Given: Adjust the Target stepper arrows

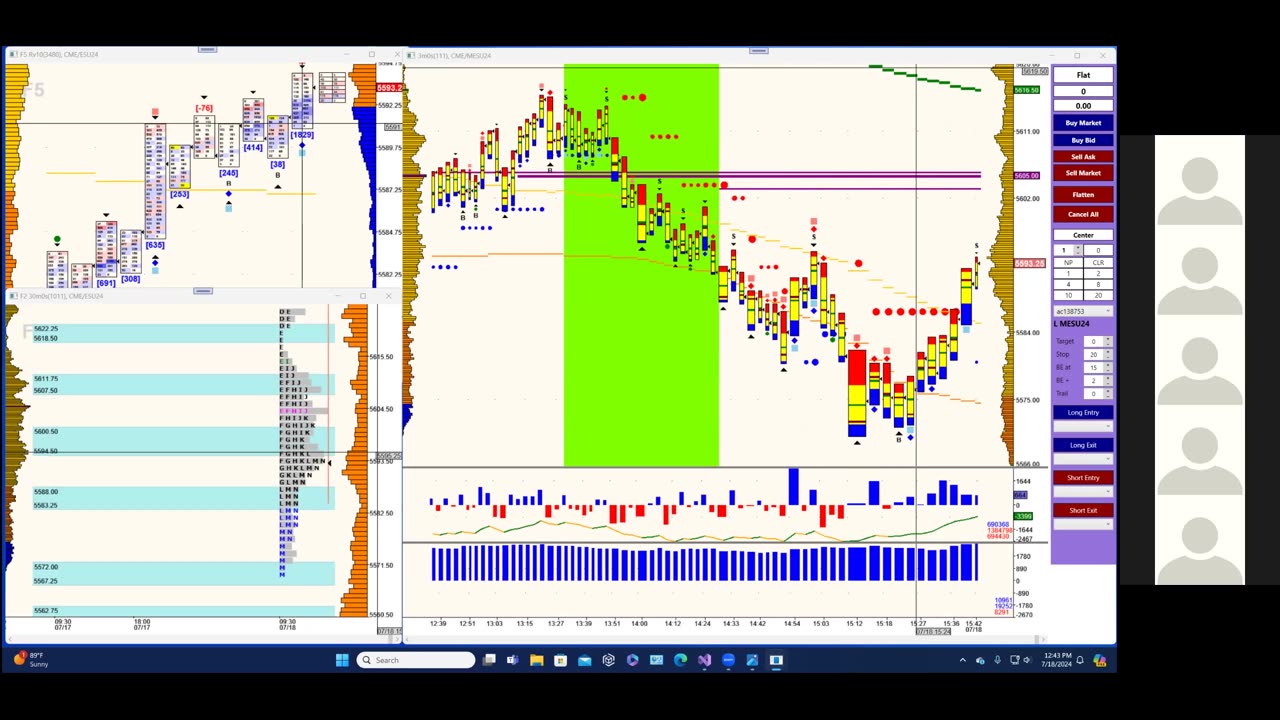Looking at the screenshot, I should click(1108, 341).
